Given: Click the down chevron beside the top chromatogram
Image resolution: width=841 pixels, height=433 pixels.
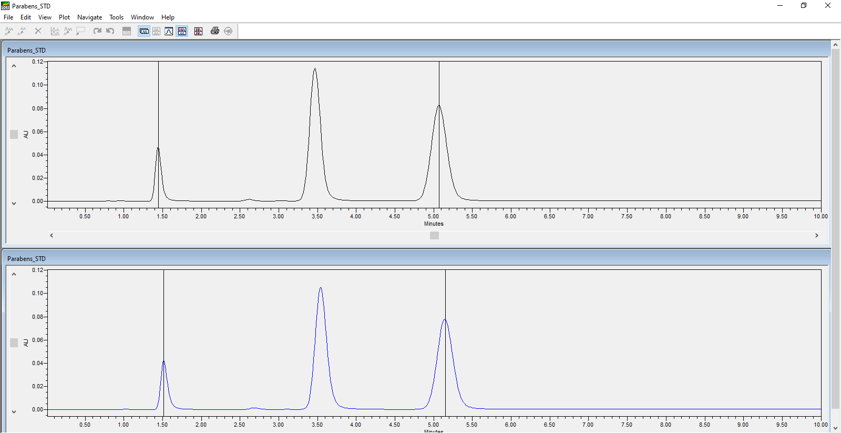Looking at the screenshot, I should point(14,203).
